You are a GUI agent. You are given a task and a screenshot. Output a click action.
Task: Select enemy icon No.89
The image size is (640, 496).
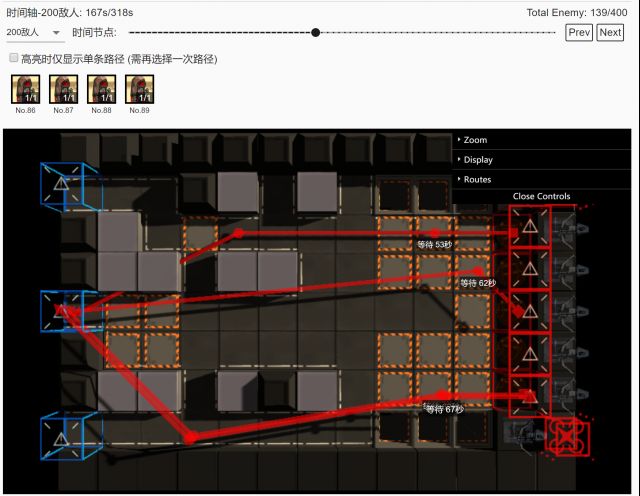click(139, 90)
